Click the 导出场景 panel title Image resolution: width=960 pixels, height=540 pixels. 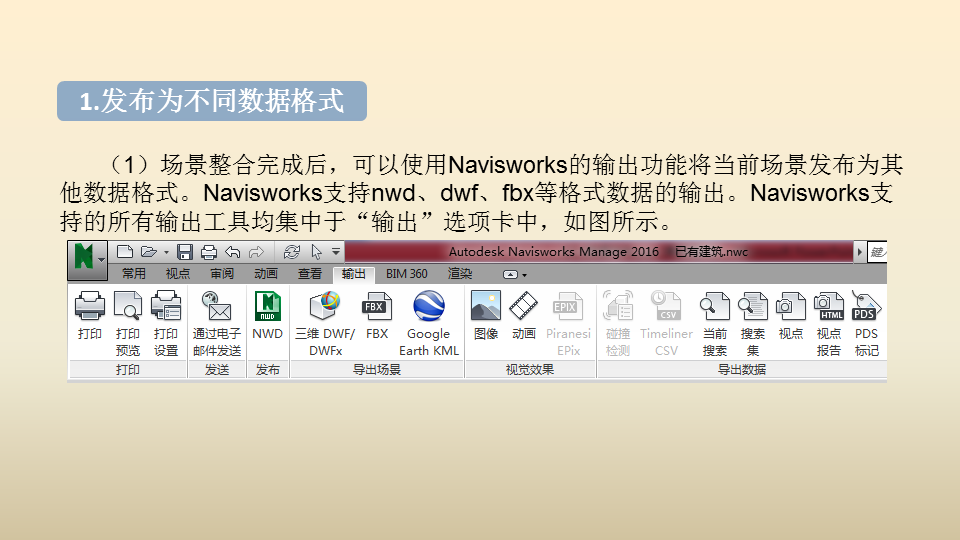click(377, 370)
